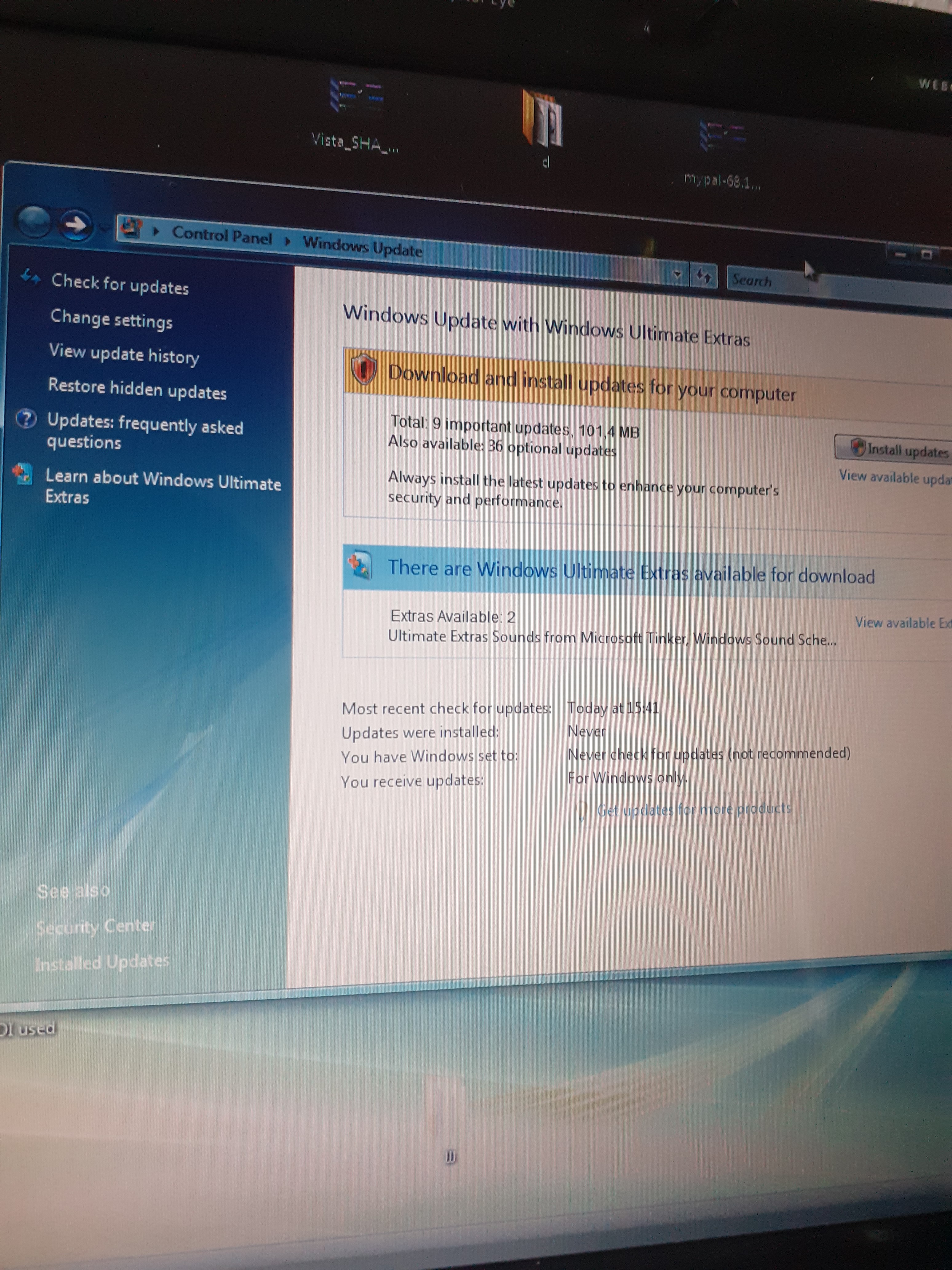Viewport: 952px width, 1270px height.
Task: Click the Back navigation button
Action: point(34,222)
